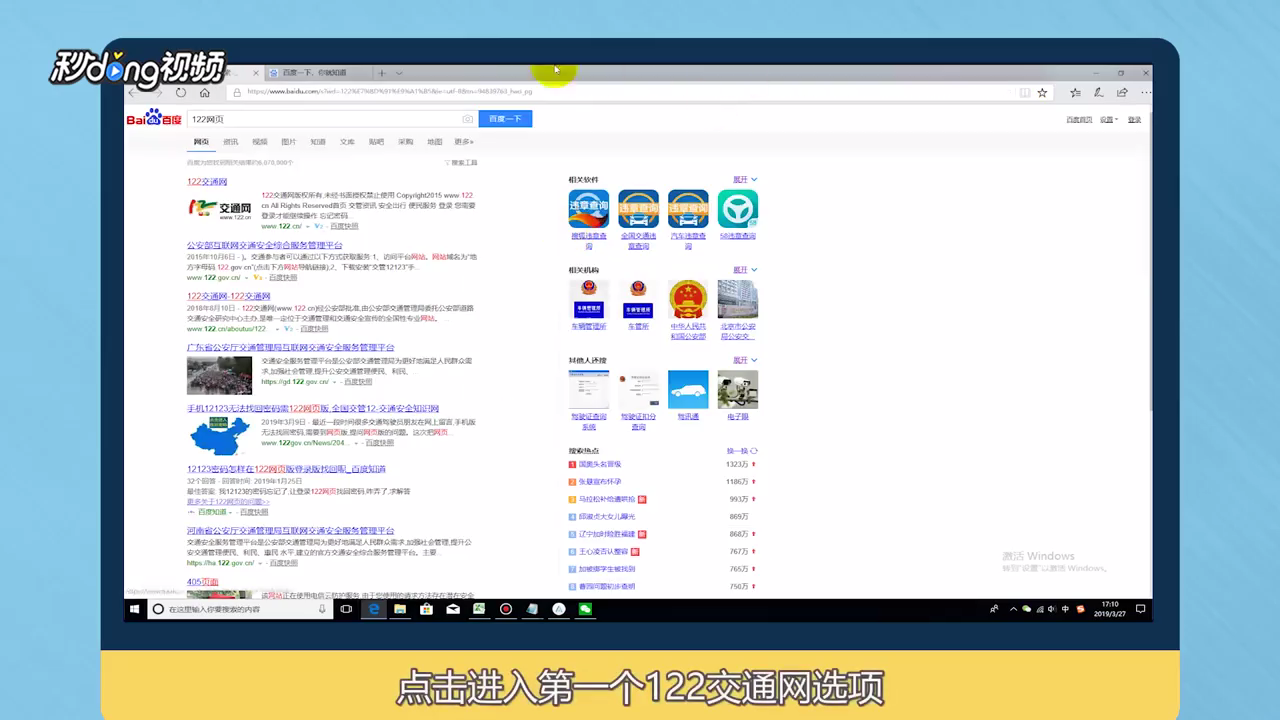The image size is (1280, 720).
Task: Open the first 122交通网 result
Action: [x=207, y=182]
